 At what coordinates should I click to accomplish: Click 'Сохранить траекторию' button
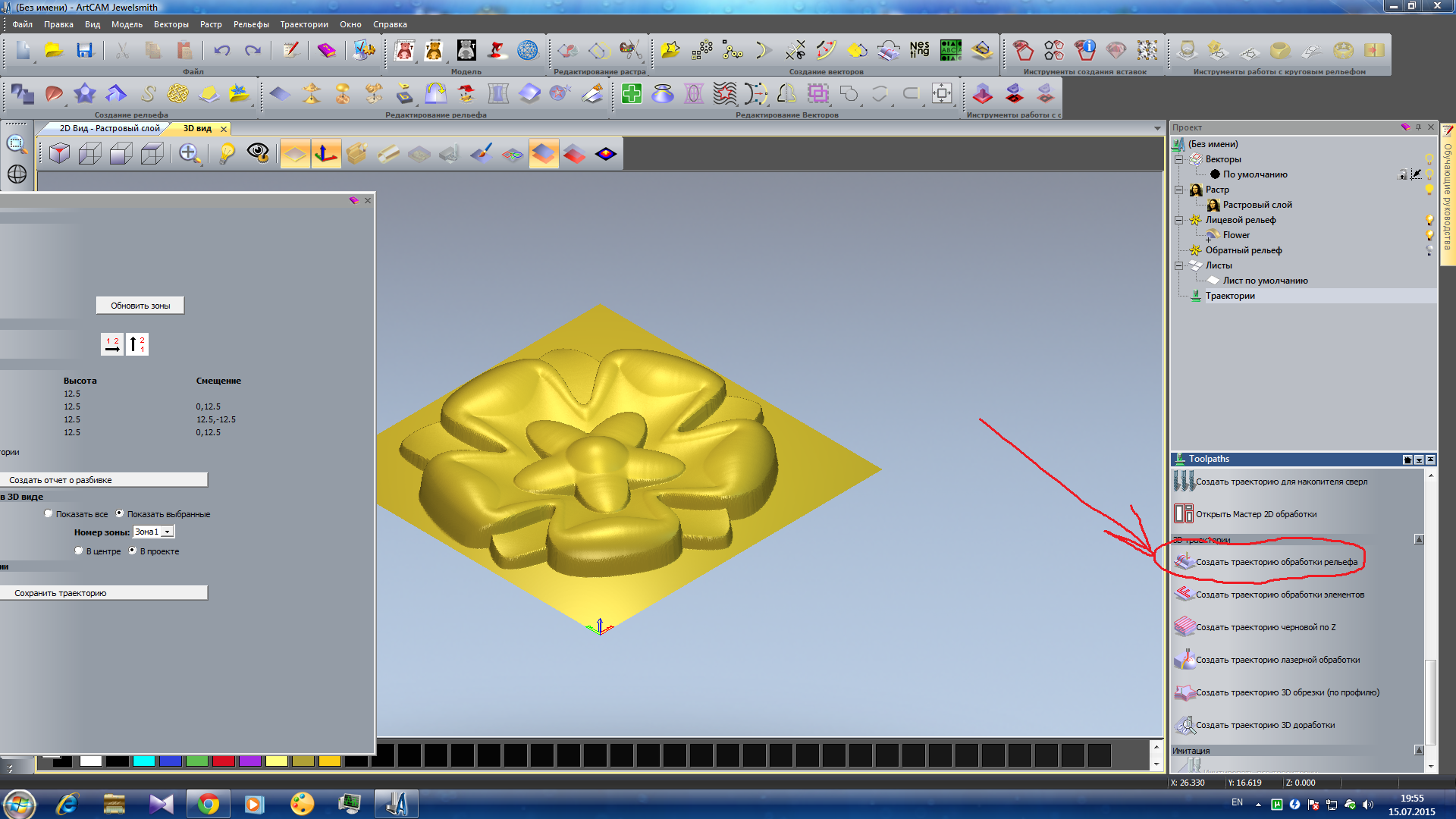[103, 593]
